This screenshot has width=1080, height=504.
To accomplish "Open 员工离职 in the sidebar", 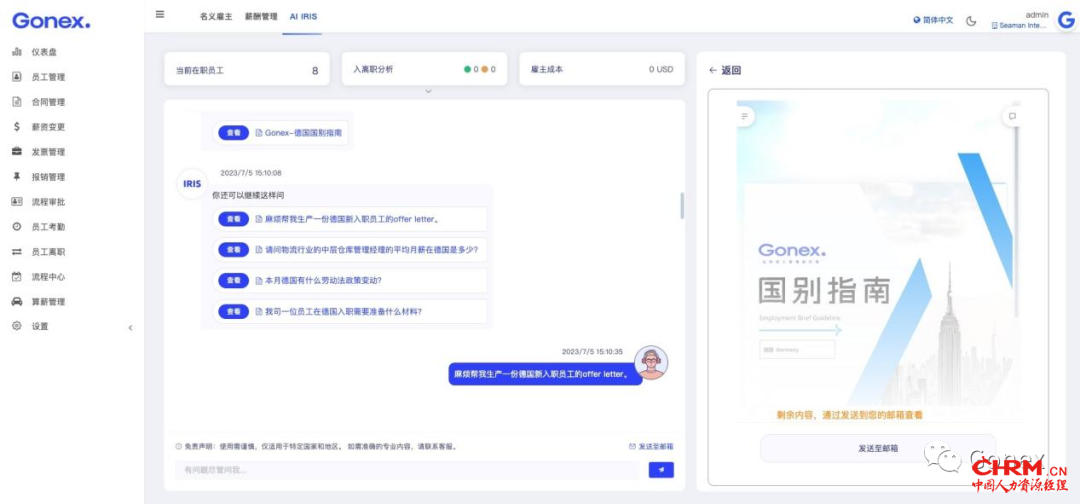I will [x=48, y=252].
